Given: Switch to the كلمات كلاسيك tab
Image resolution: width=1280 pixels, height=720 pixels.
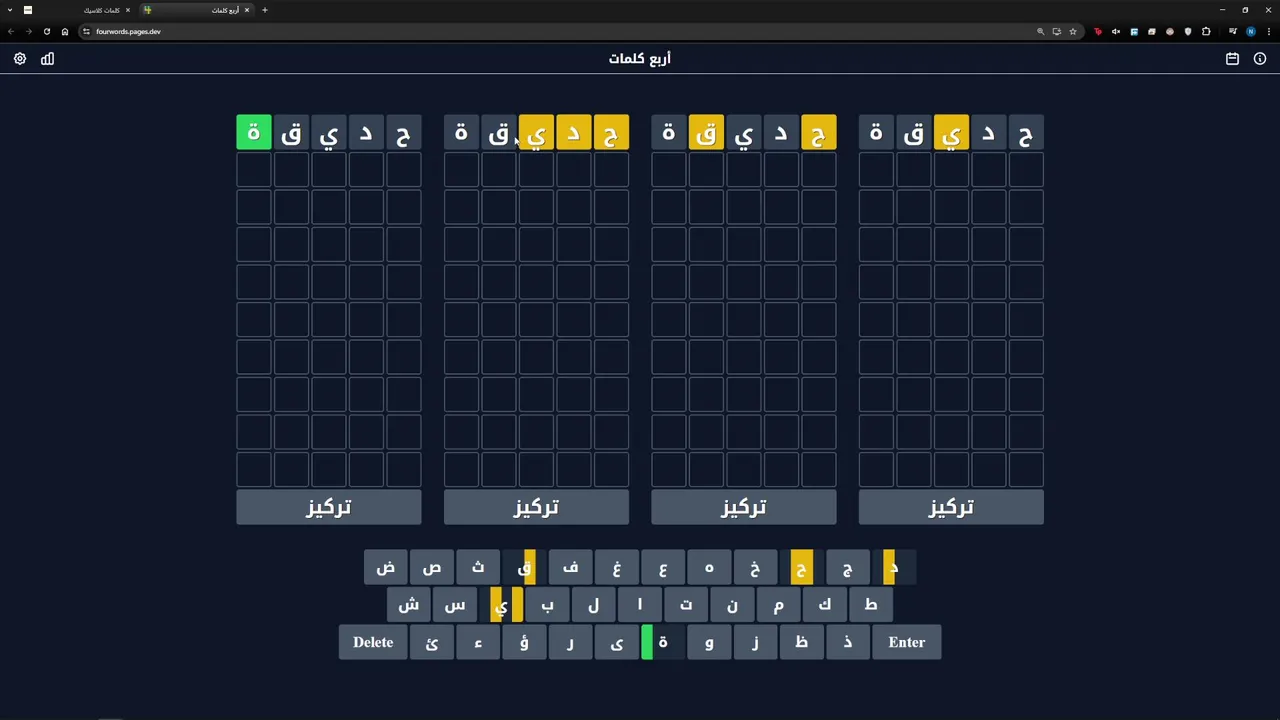Looking at the screenshot, I should click(78, 10).
